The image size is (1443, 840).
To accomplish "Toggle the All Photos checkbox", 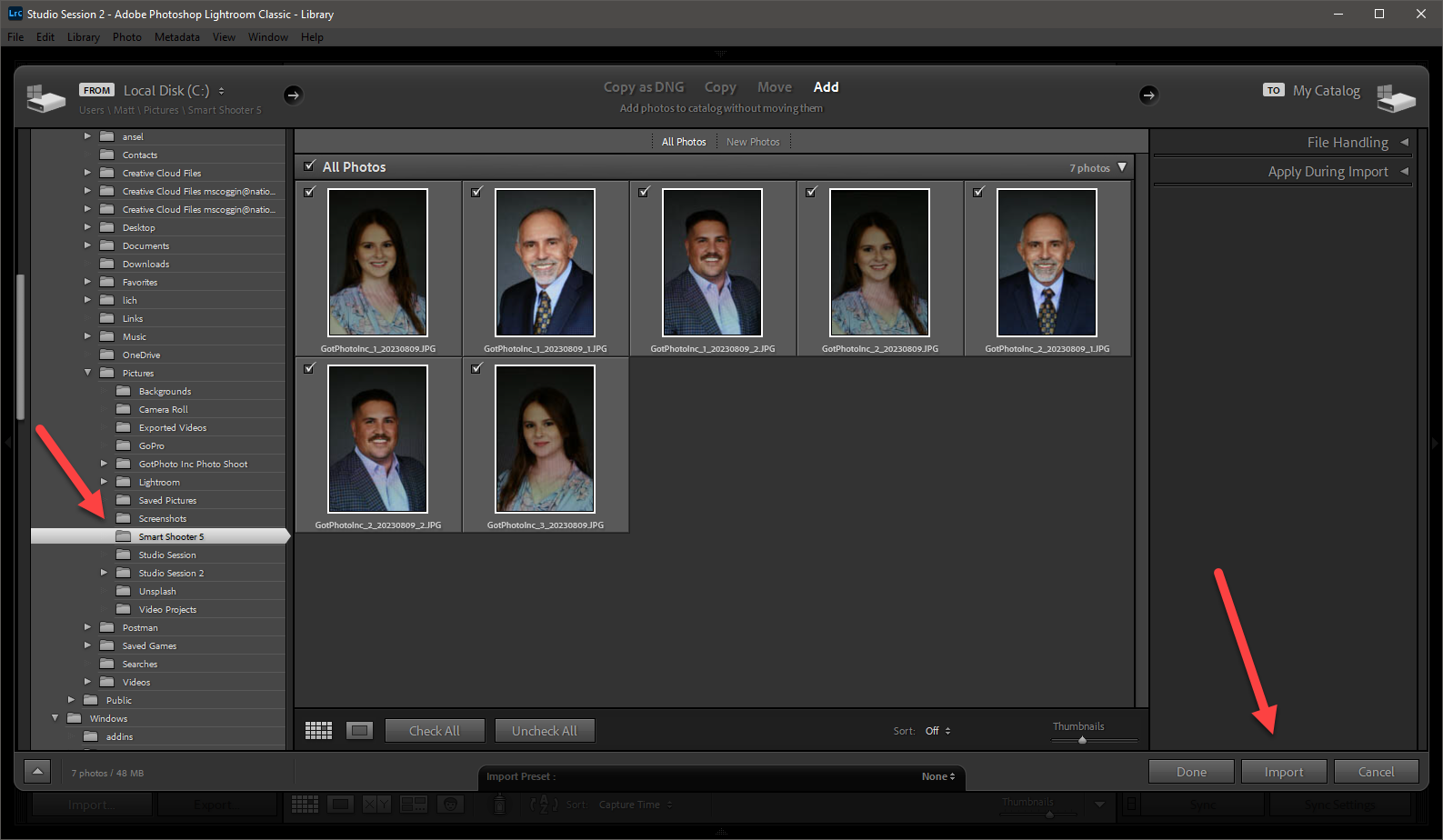I will coord(310,166).
